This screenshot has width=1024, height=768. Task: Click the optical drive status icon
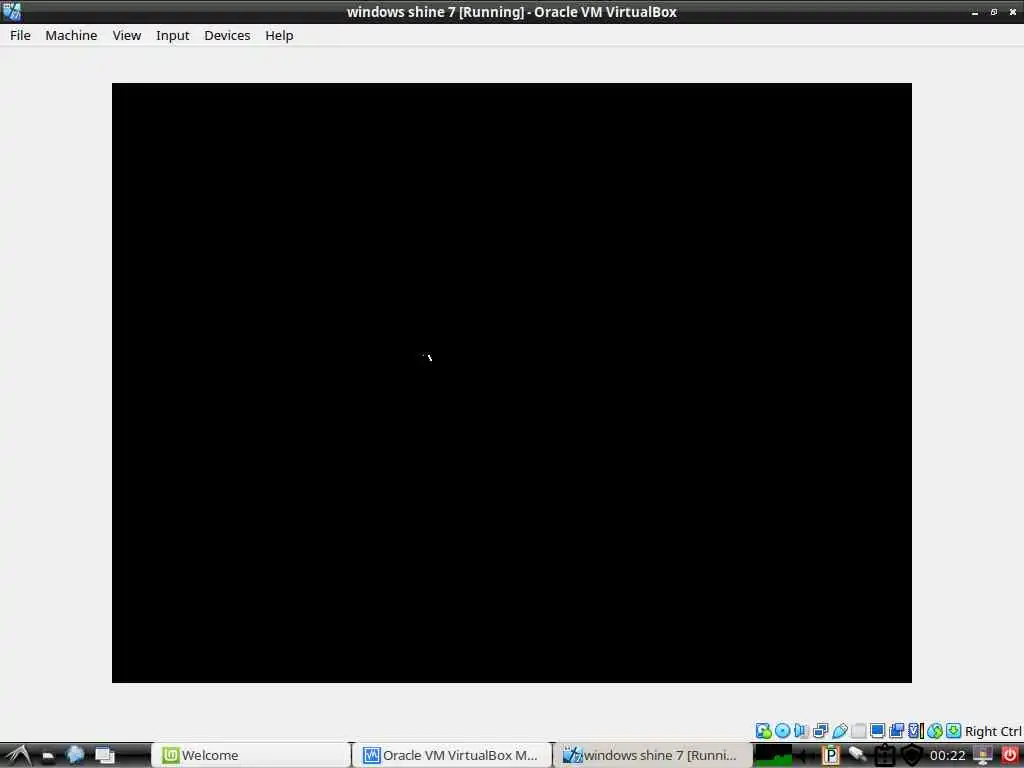[782, 731]
